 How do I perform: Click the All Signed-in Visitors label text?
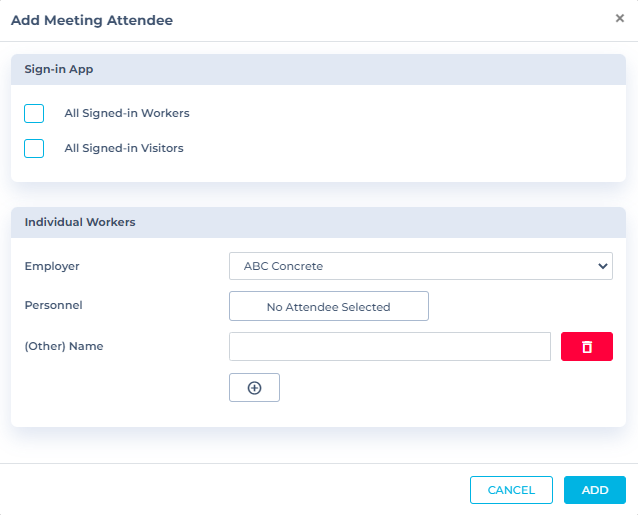coord(124,148)
